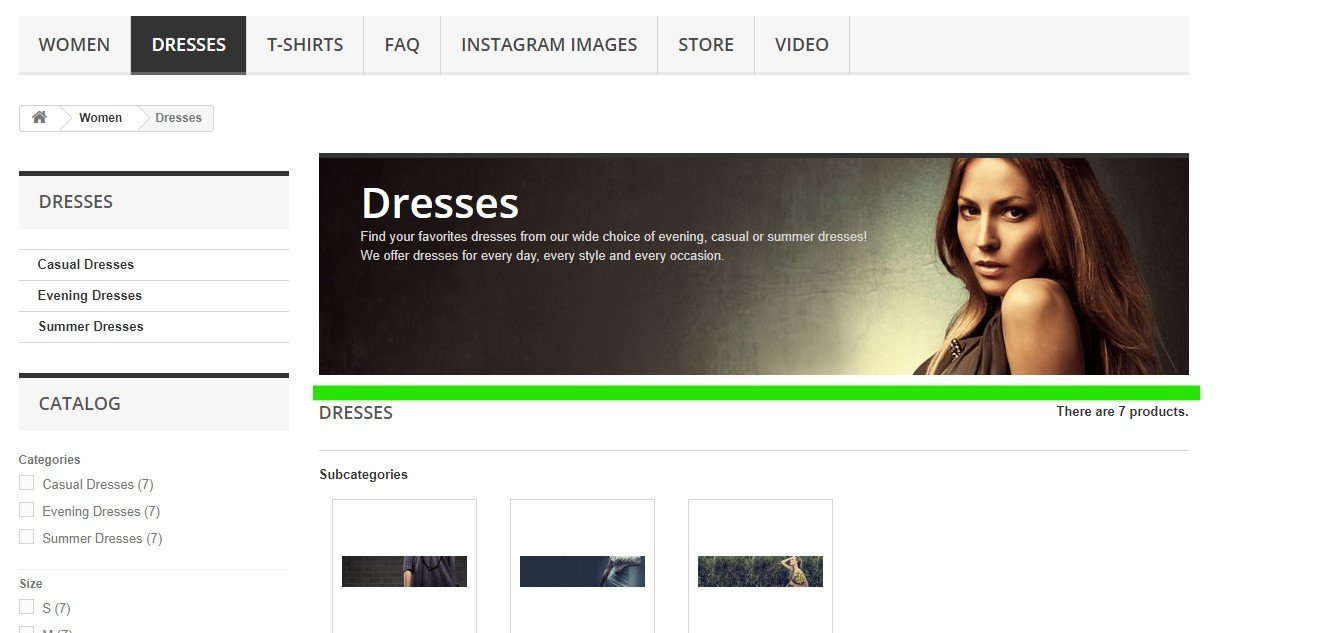Check the Evening Dresses (7) filter
This screenshot has height=633, width=1342.
(27, 510)
